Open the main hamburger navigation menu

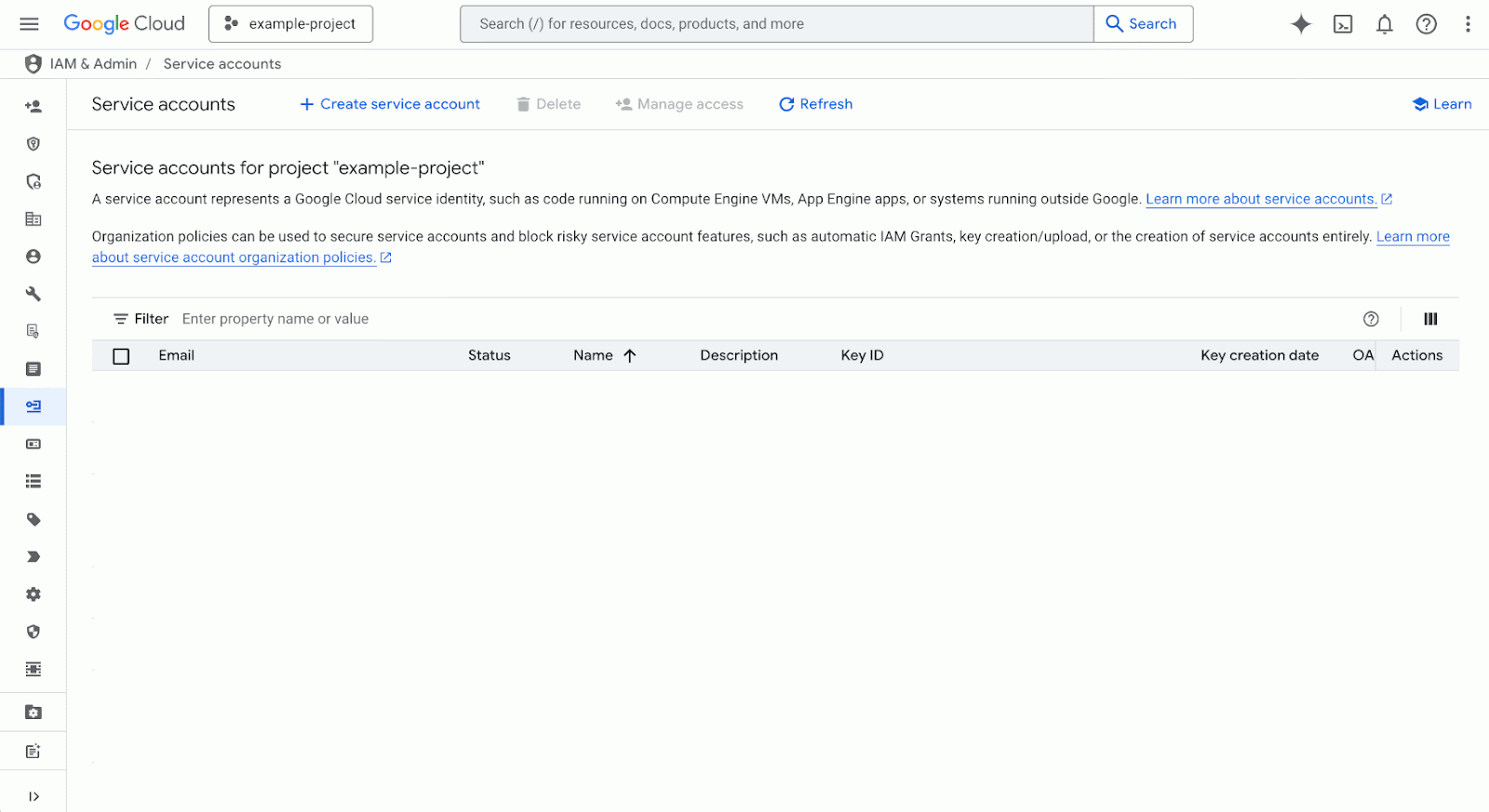(x=30, y=24)
